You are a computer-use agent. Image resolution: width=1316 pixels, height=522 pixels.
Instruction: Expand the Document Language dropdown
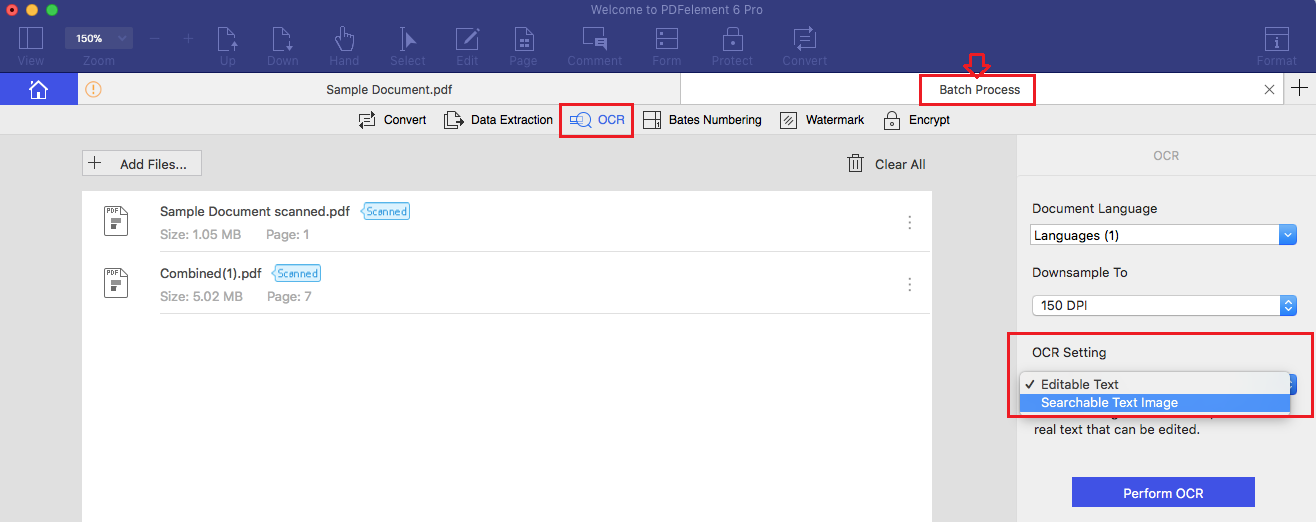click(1163, 236)
